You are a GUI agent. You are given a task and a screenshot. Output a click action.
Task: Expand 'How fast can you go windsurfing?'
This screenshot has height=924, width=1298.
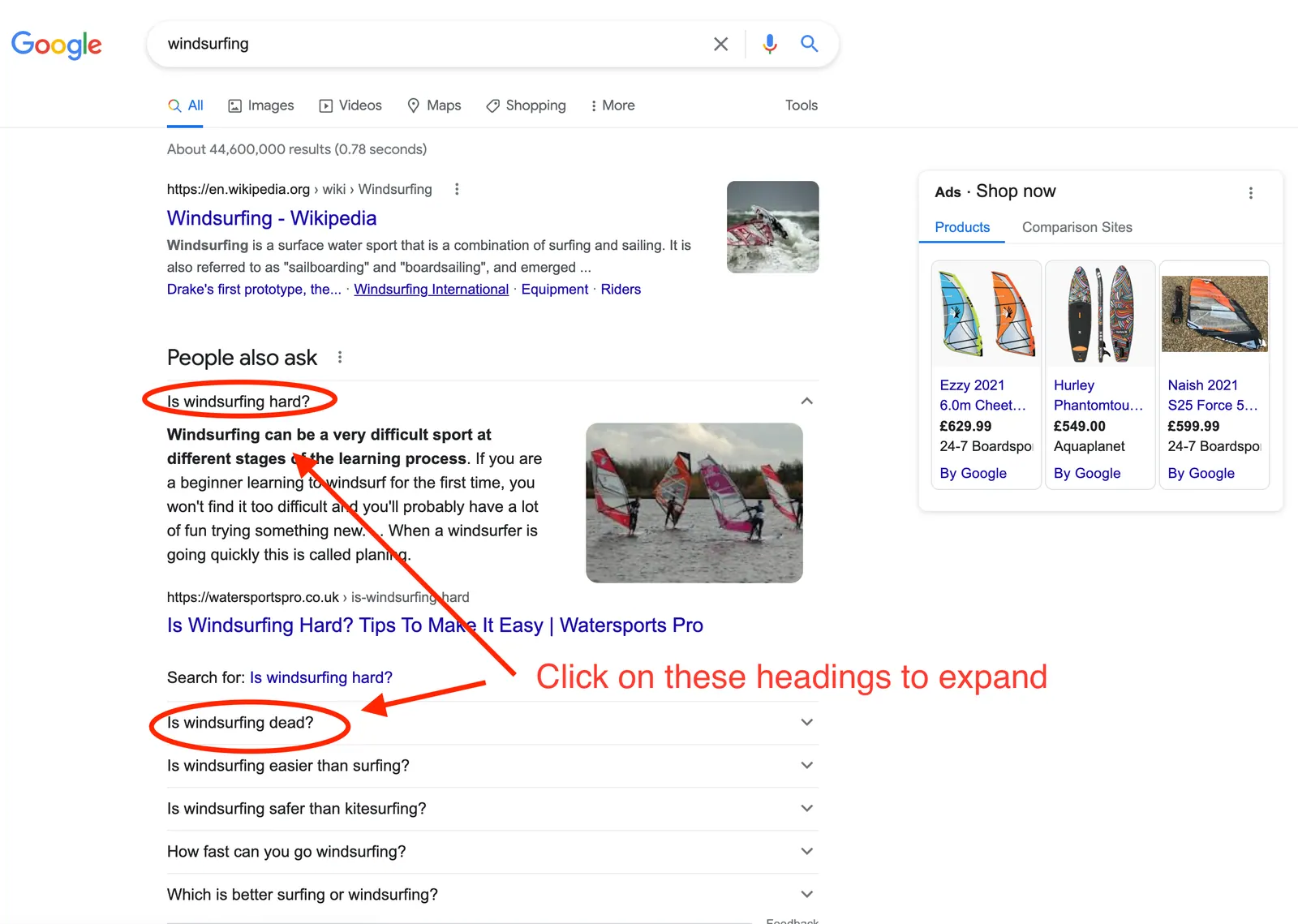click(x=492, y=852)
